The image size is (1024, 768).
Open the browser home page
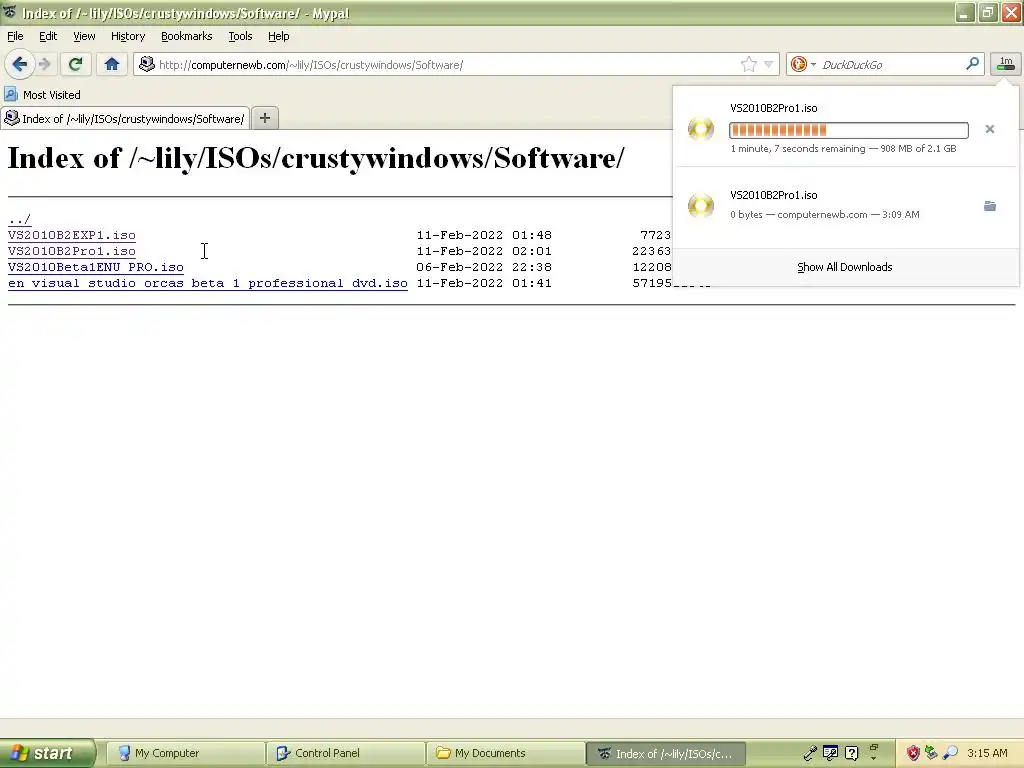[112, 64]
